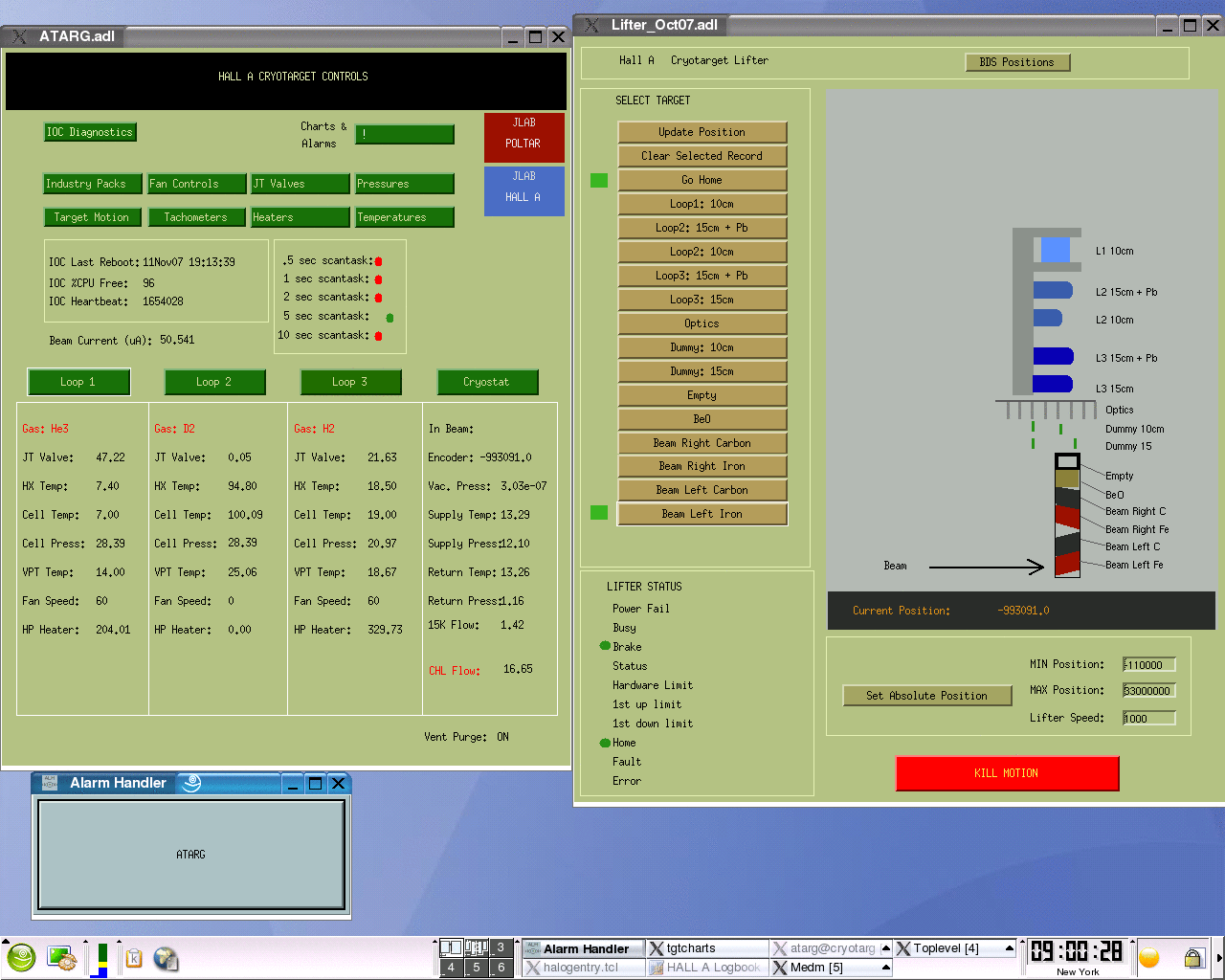
Task: Click the Alarm Handler title swirl icon
Action: 191,783
